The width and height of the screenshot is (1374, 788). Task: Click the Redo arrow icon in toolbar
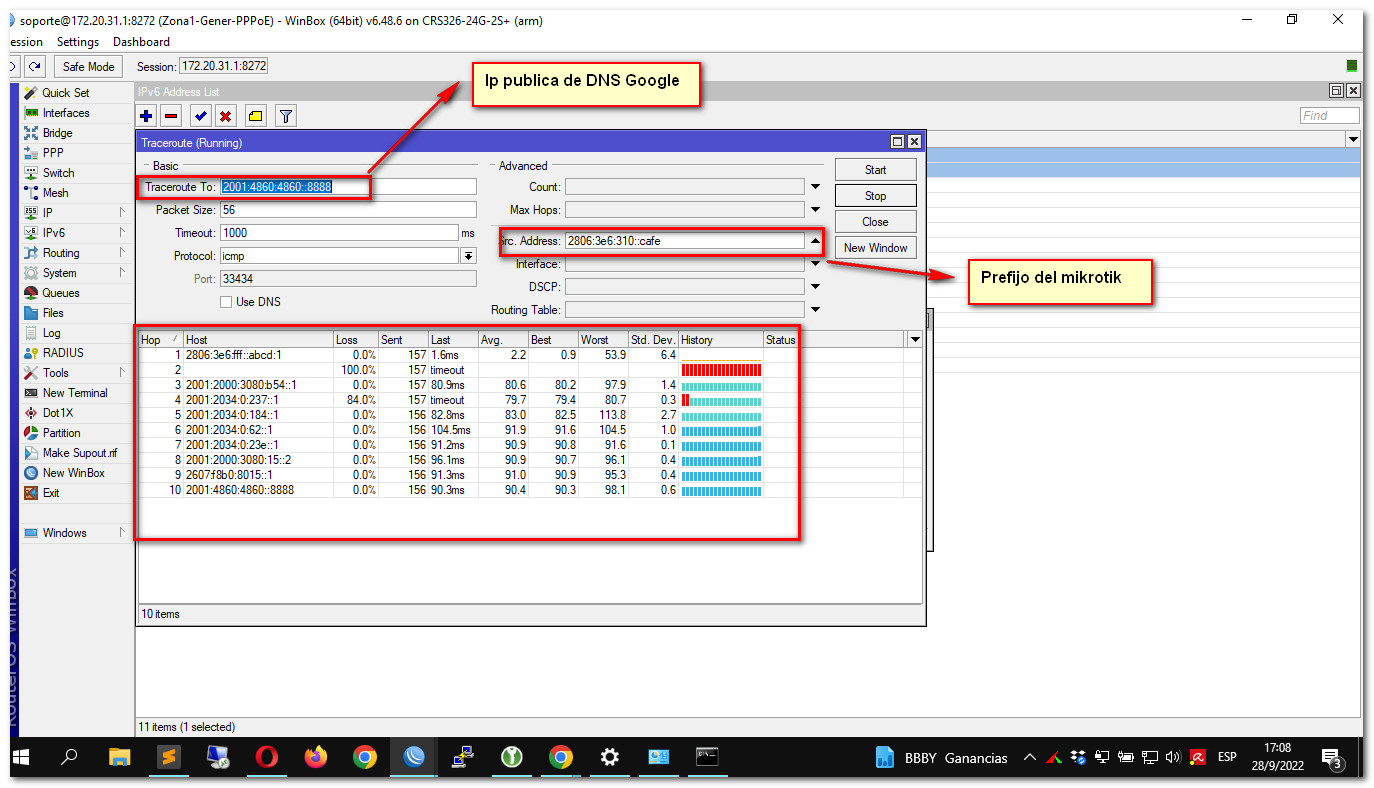click(35, 67)
